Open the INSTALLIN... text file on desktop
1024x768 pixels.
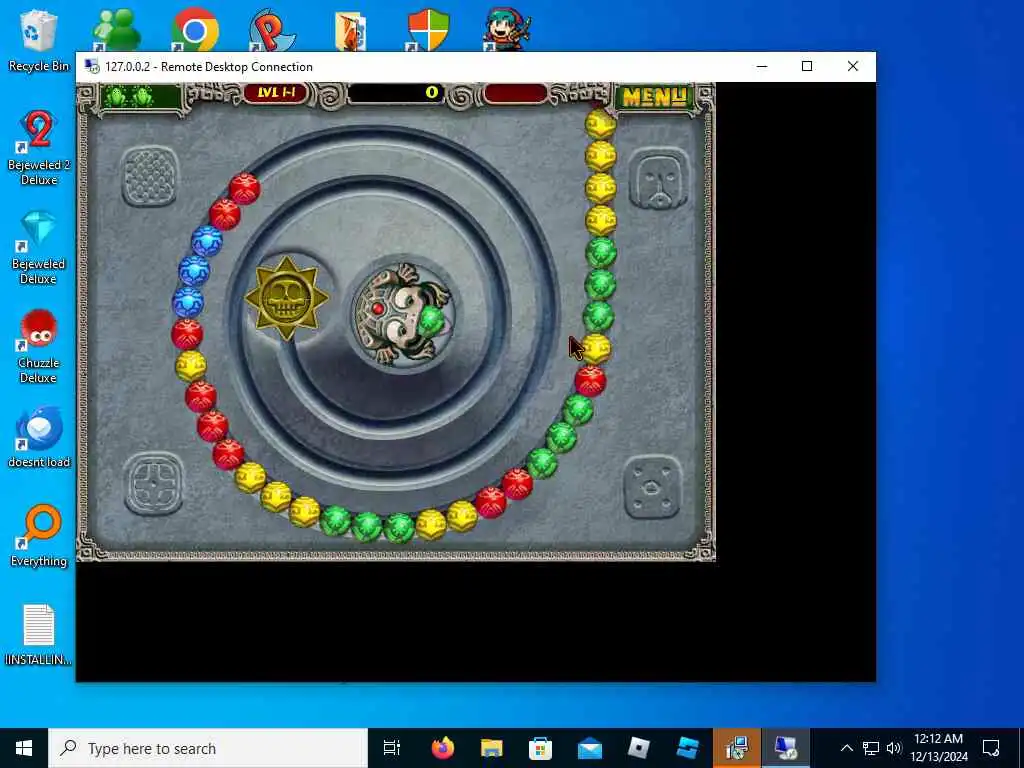point(38,633)
